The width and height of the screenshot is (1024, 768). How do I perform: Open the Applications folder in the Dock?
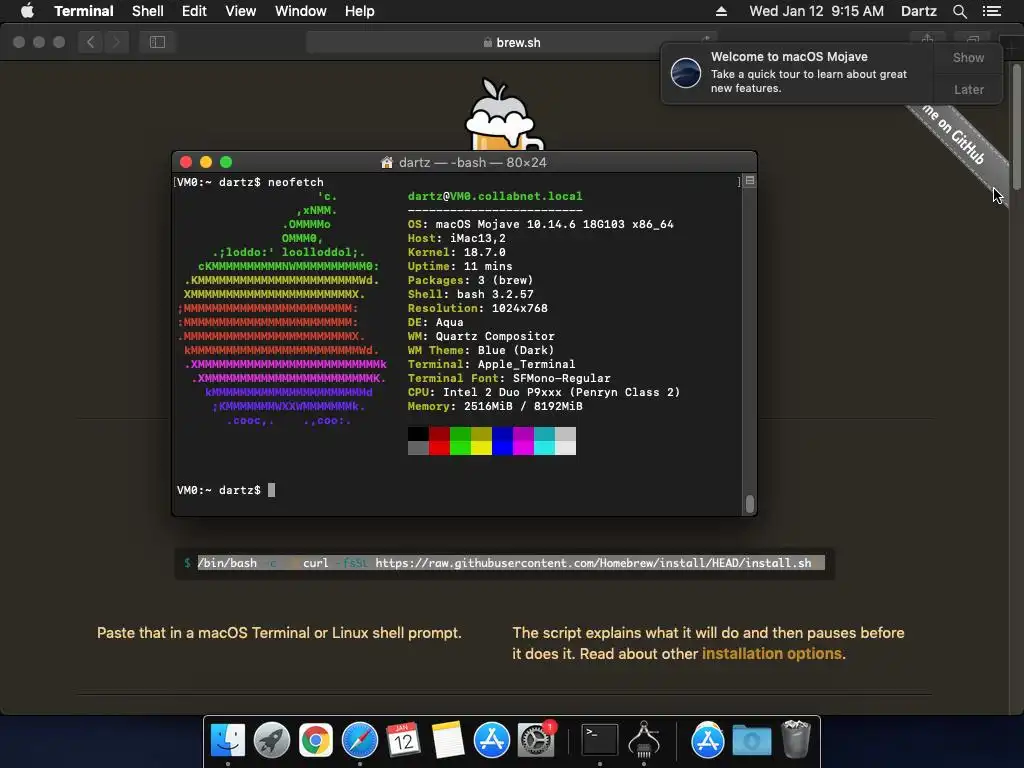[708, 740]
